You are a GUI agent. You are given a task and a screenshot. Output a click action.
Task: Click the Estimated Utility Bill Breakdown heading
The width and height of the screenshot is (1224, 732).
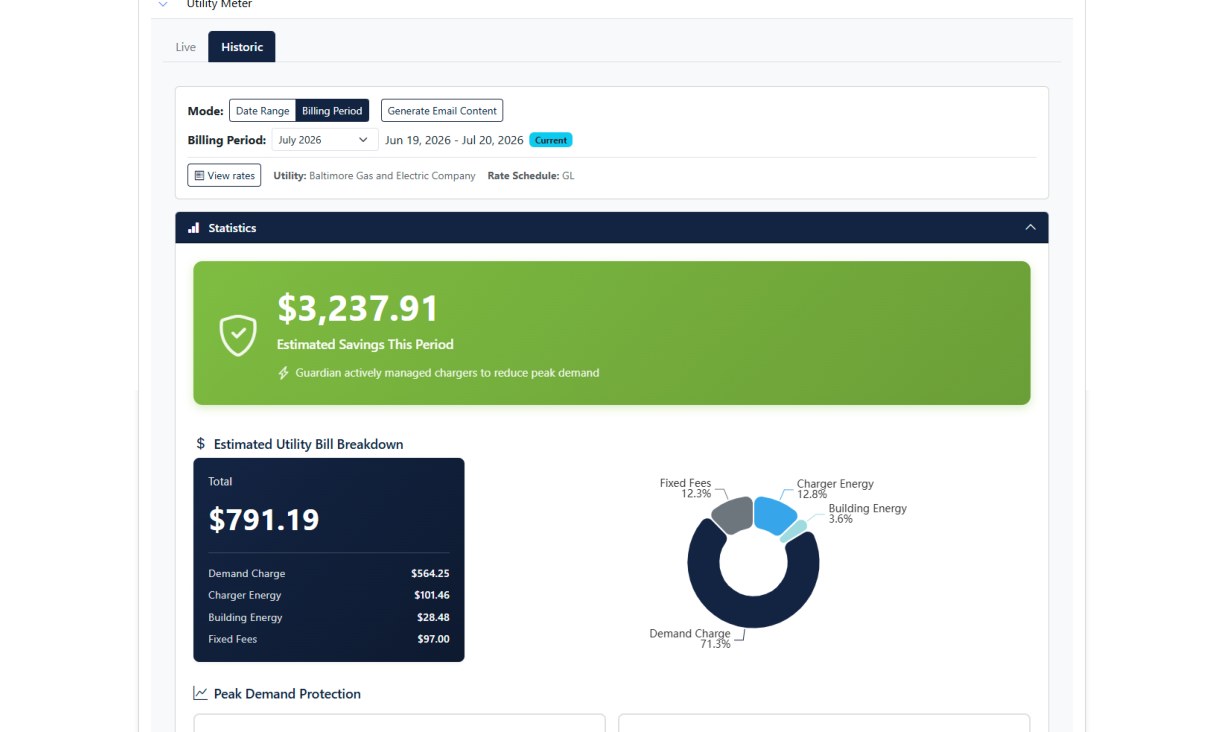308,444
